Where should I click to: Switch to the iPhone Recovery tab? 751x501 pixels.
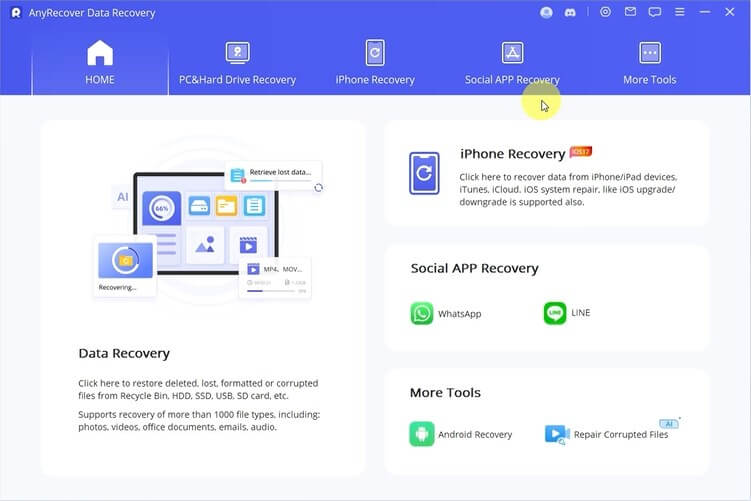(x=375, y=63)
